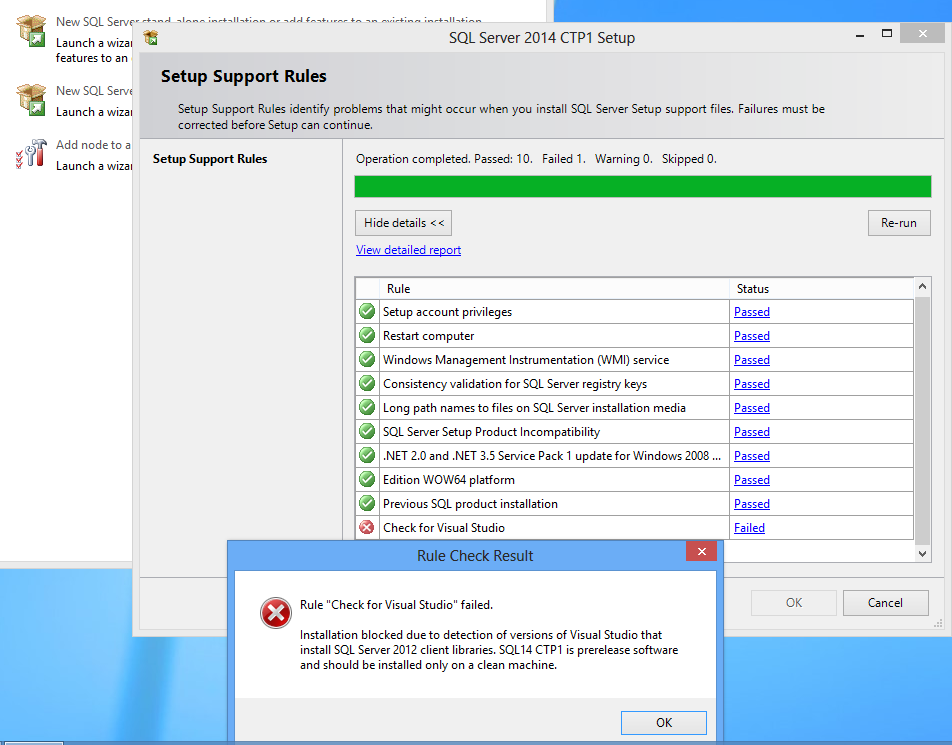Click the green progress bar
This screenshot has width=952, height=745.
pos(643,186)
